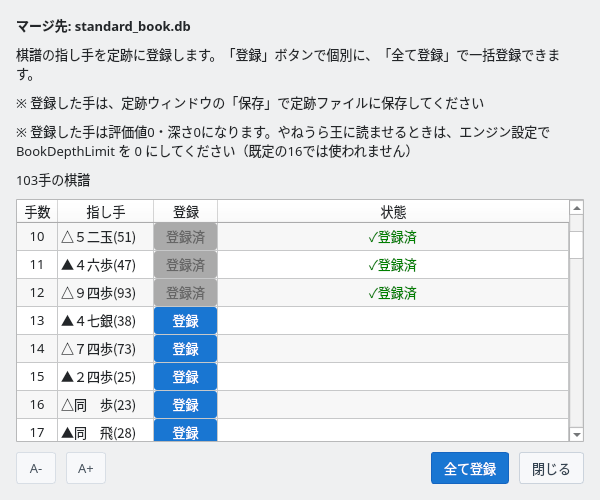The width and height of the screenshot is (600, 500).
Task: Click the マージ先: standard_book.db heading
Action: click(103, 26)
